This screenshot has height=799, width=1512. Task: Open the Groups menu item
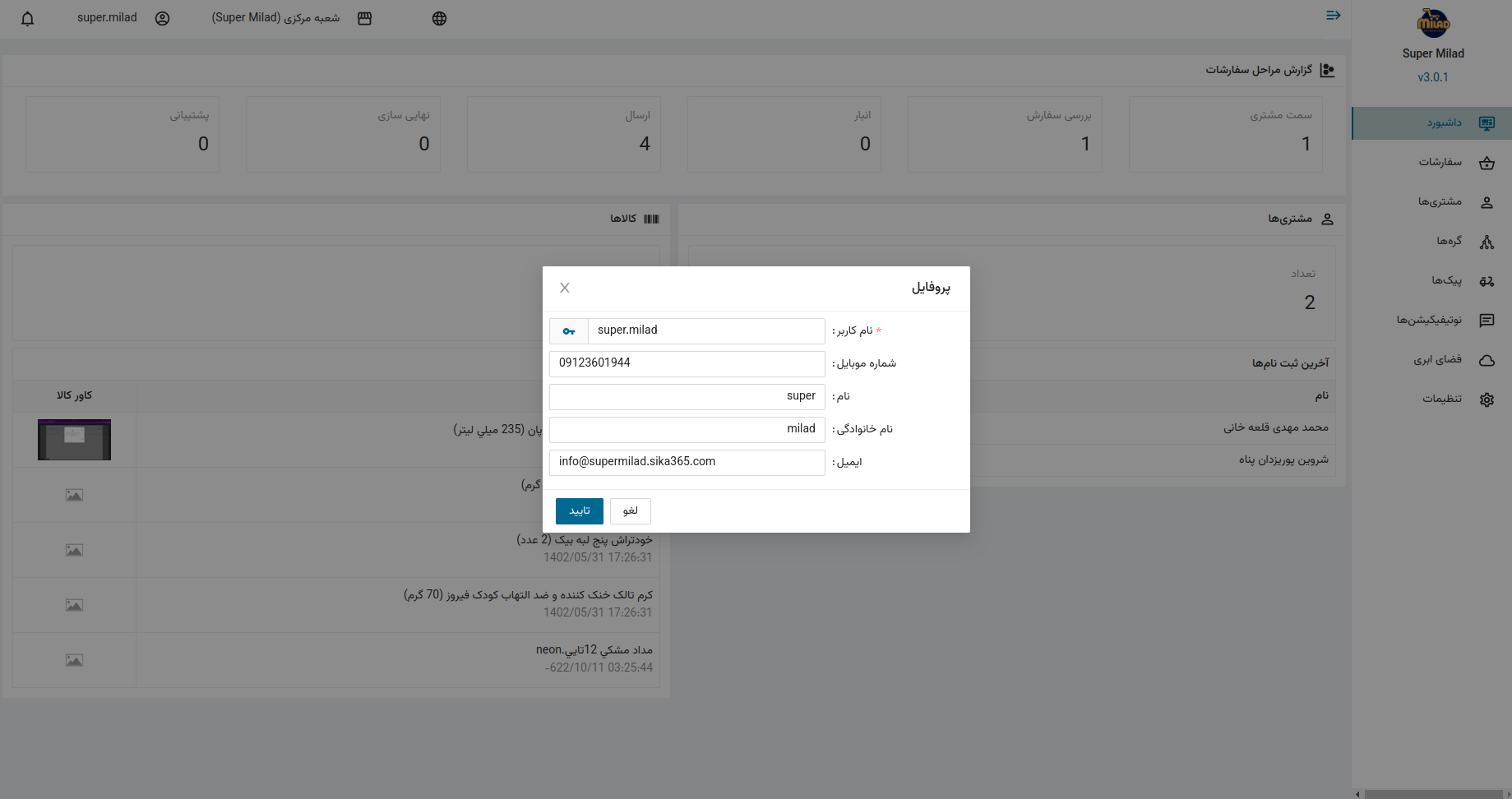coord(1449,241)
